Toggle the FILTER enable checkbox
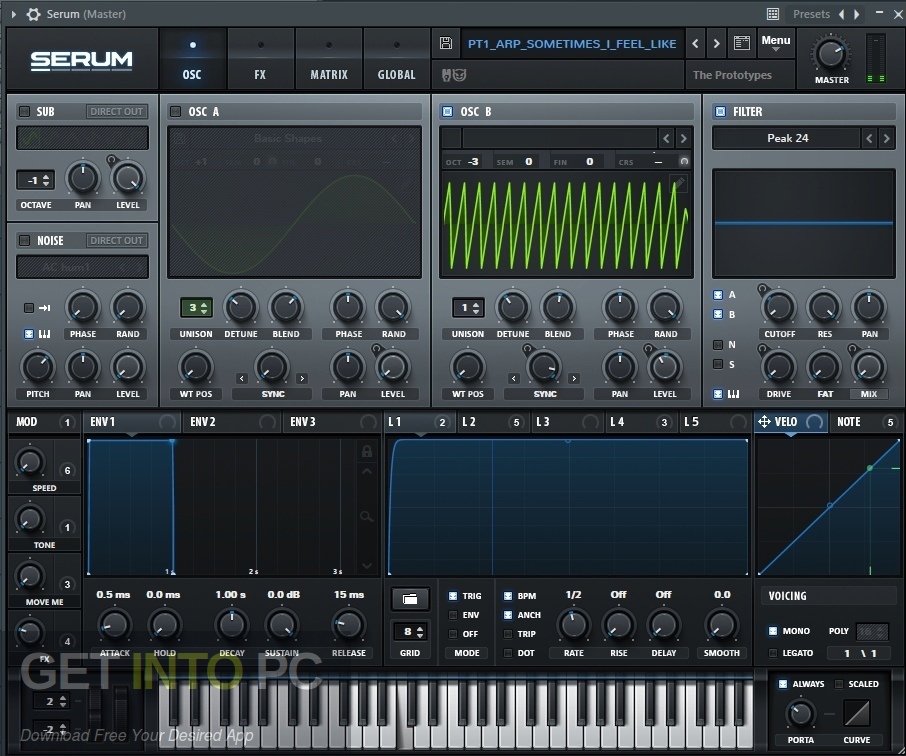 pos(720,112)
